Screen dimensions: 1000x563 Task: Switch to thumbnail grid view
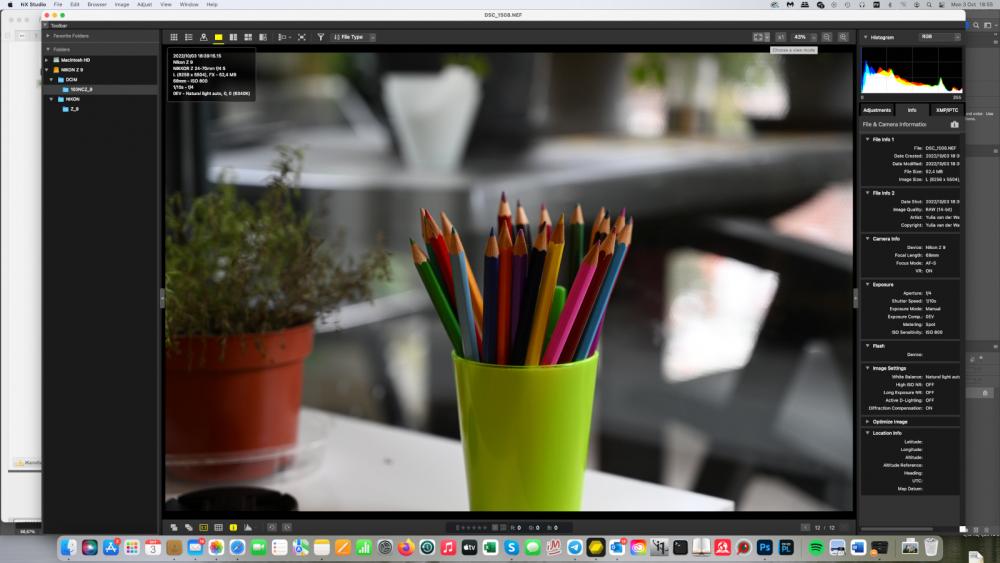173,38
